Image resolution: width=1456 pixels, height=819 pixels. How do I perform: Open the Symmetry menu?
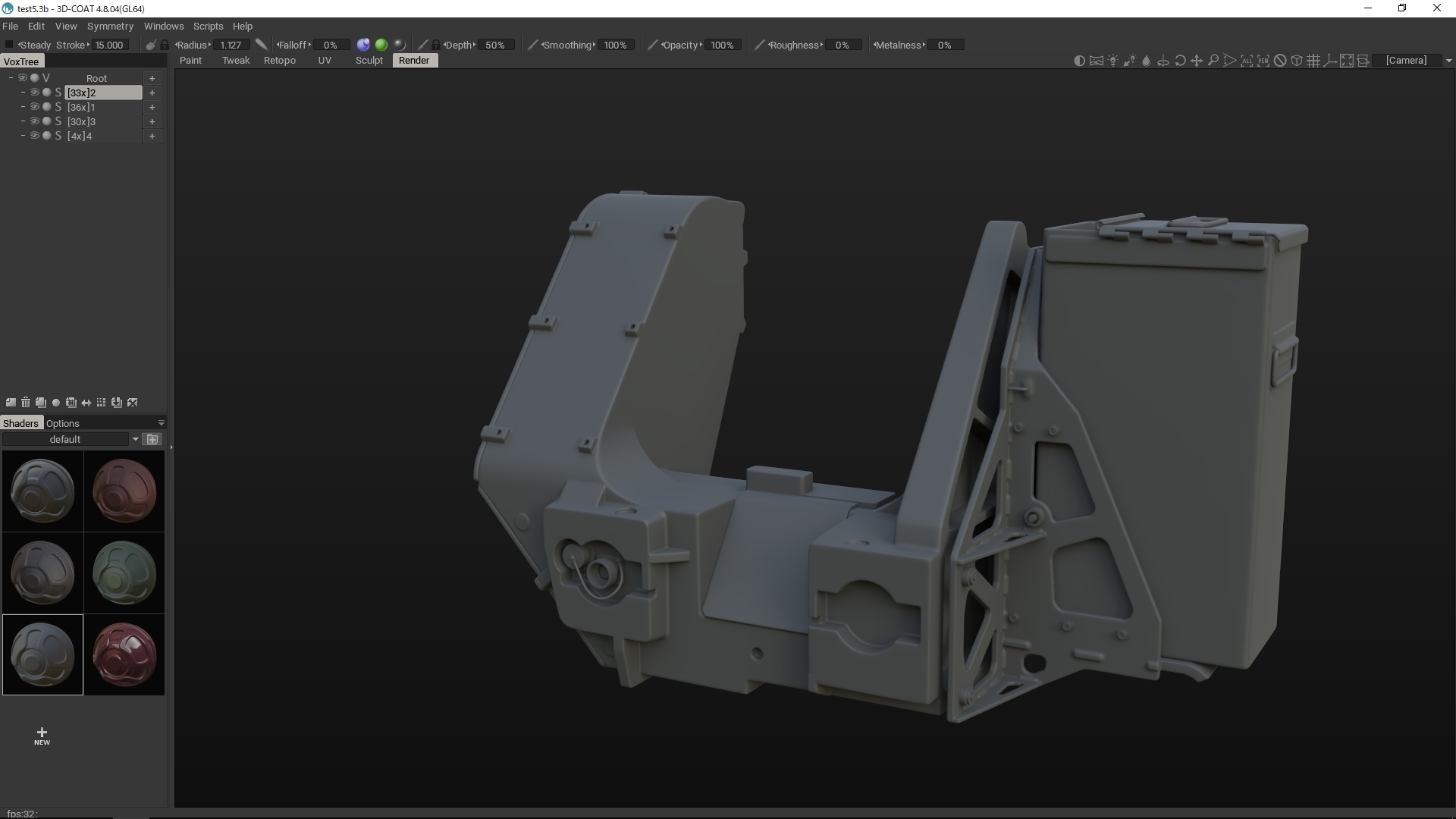pos(110,26)
